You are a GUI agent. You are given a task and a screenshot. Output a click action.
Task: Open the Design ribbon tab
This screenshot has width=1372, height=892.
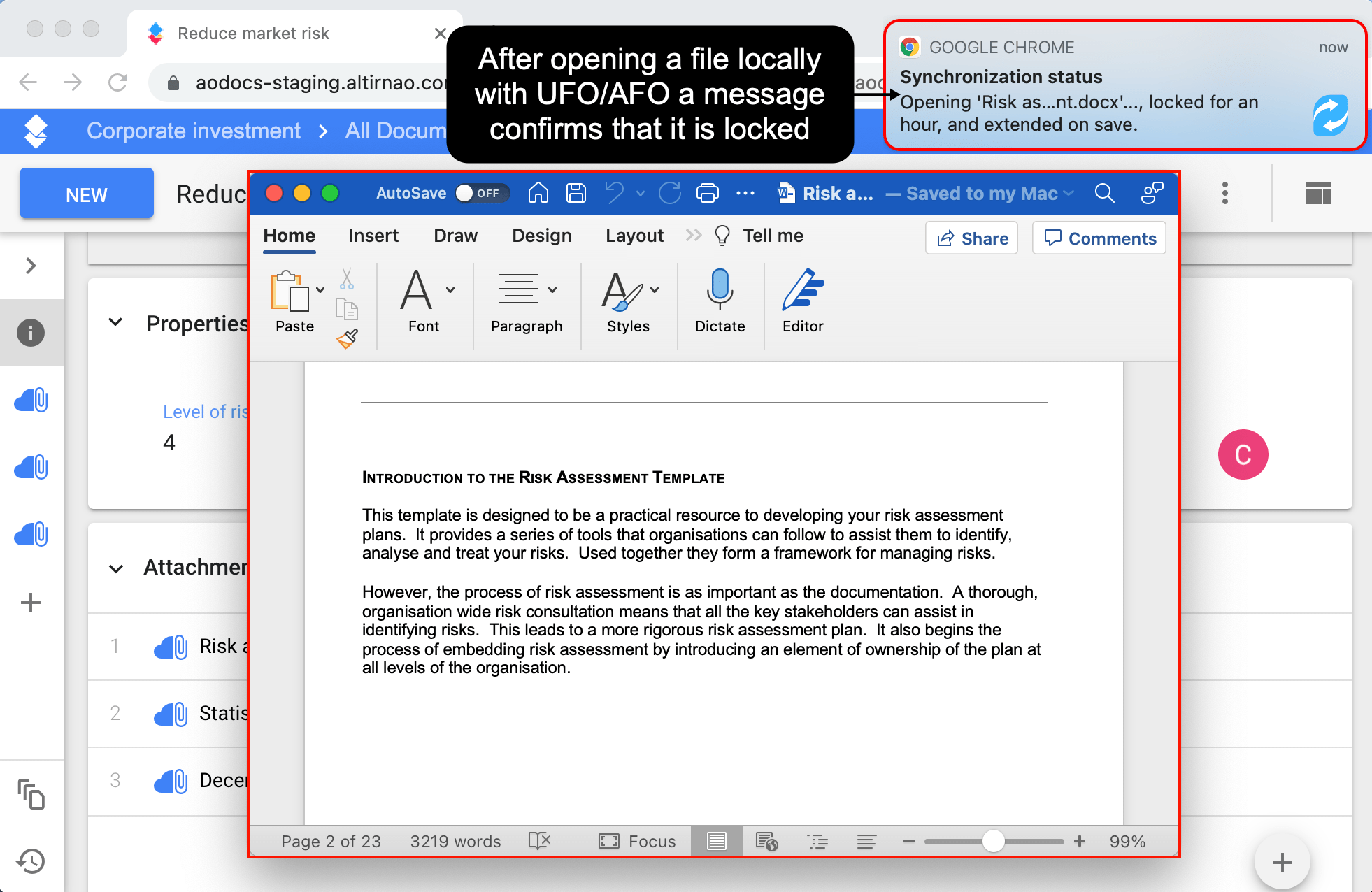pyautogui.click(x=542, y=236)
